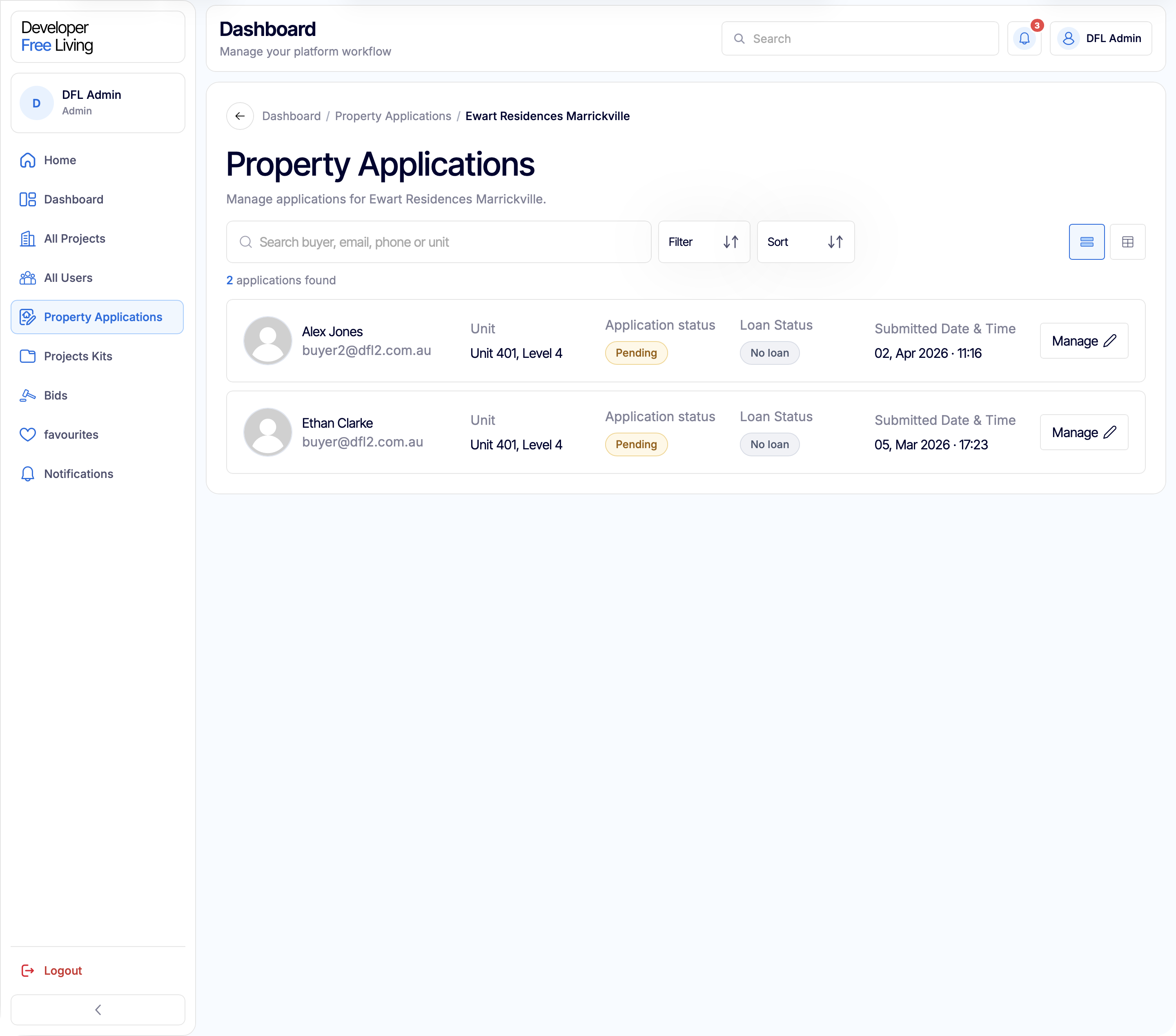Open All Users page
This screenshot has width=1176, height=1036.
(98, 278)
